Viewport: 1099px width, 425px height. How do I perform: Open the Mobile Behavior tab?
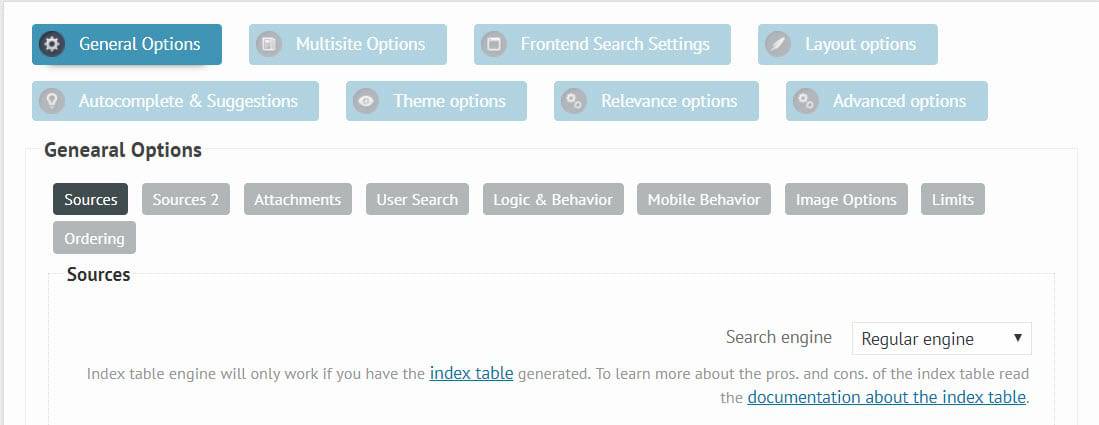click(704, 199)
